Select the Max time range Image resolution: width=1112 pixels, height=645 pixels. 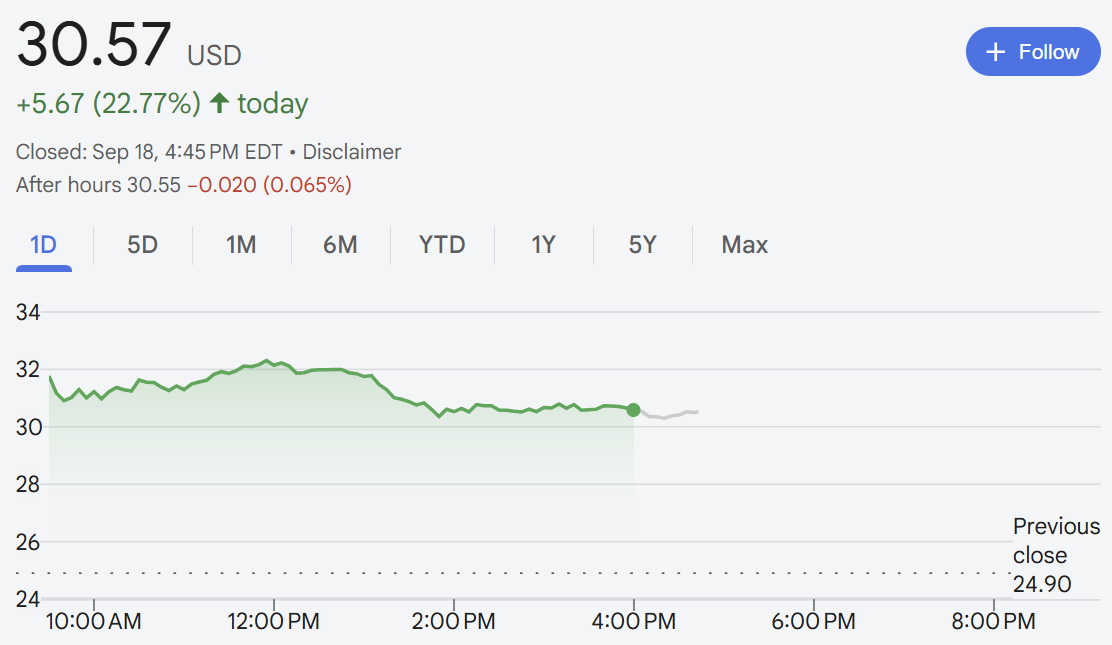click(744, 245)
